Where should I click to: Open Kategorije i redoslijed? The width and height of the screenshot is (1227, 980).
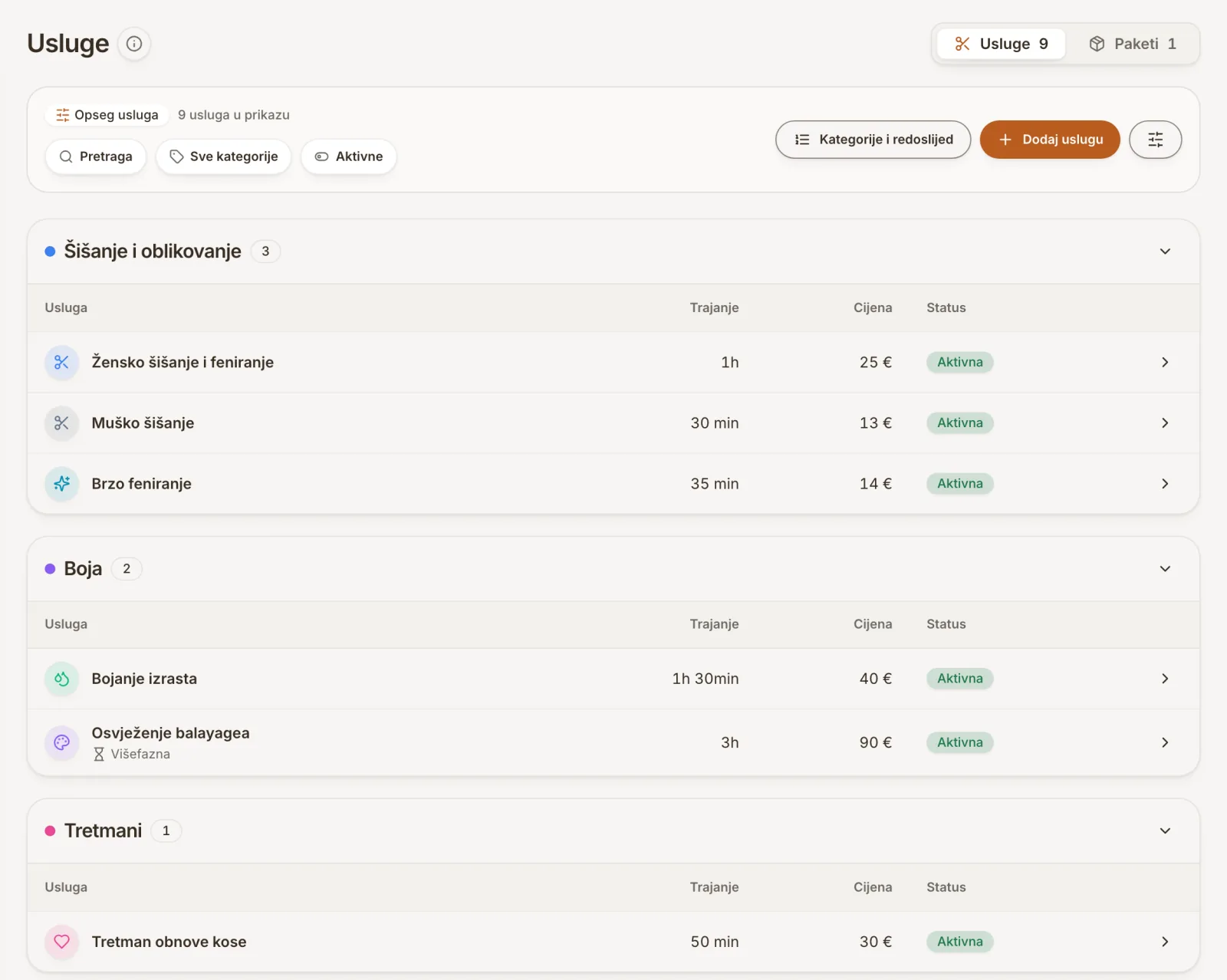tap(873, 140)
